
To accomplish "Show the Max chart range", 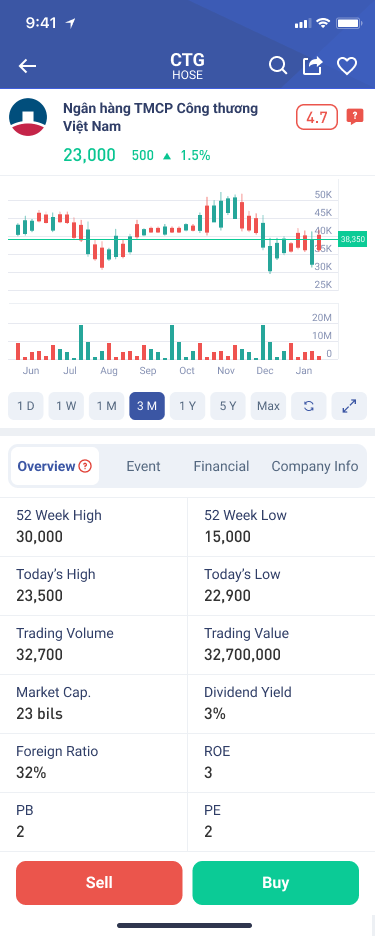I will pyautogui.click(x=268, y=406).
